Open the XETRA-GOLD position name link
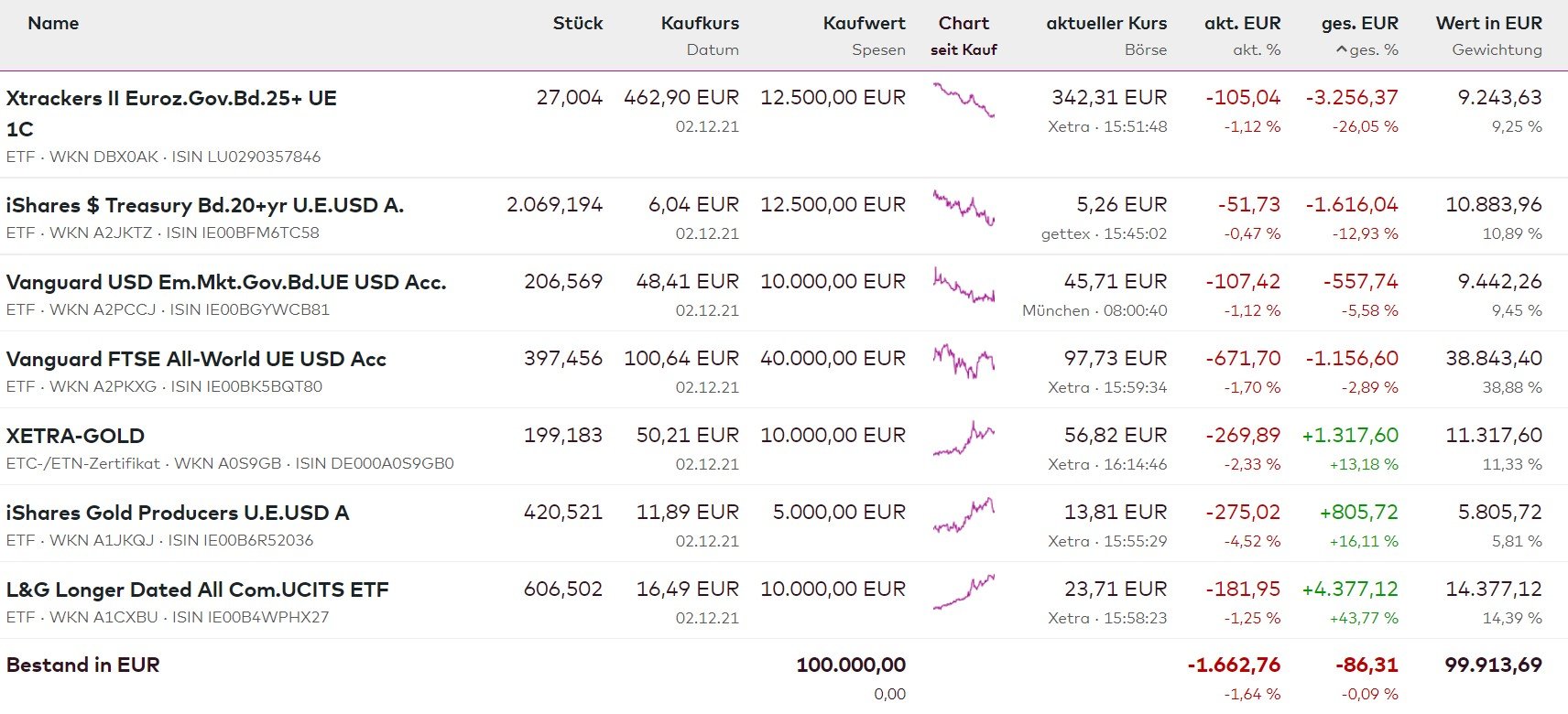Viewport: 1568px width, 714px height. coord(75,436)
